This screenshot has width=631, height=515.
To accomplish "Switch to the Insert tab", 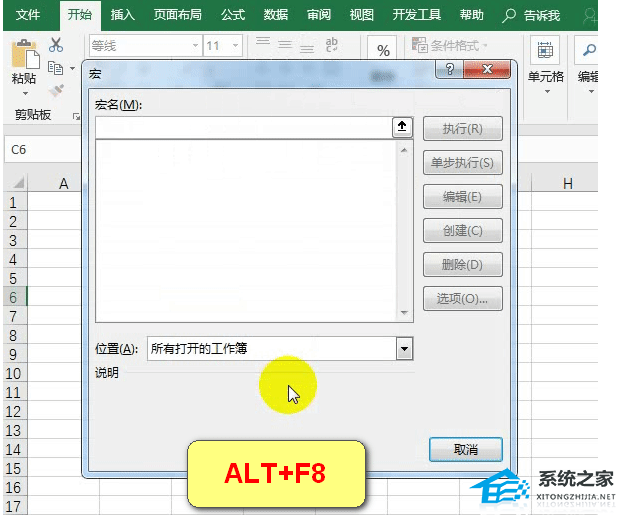I will [x=123, y=15].
